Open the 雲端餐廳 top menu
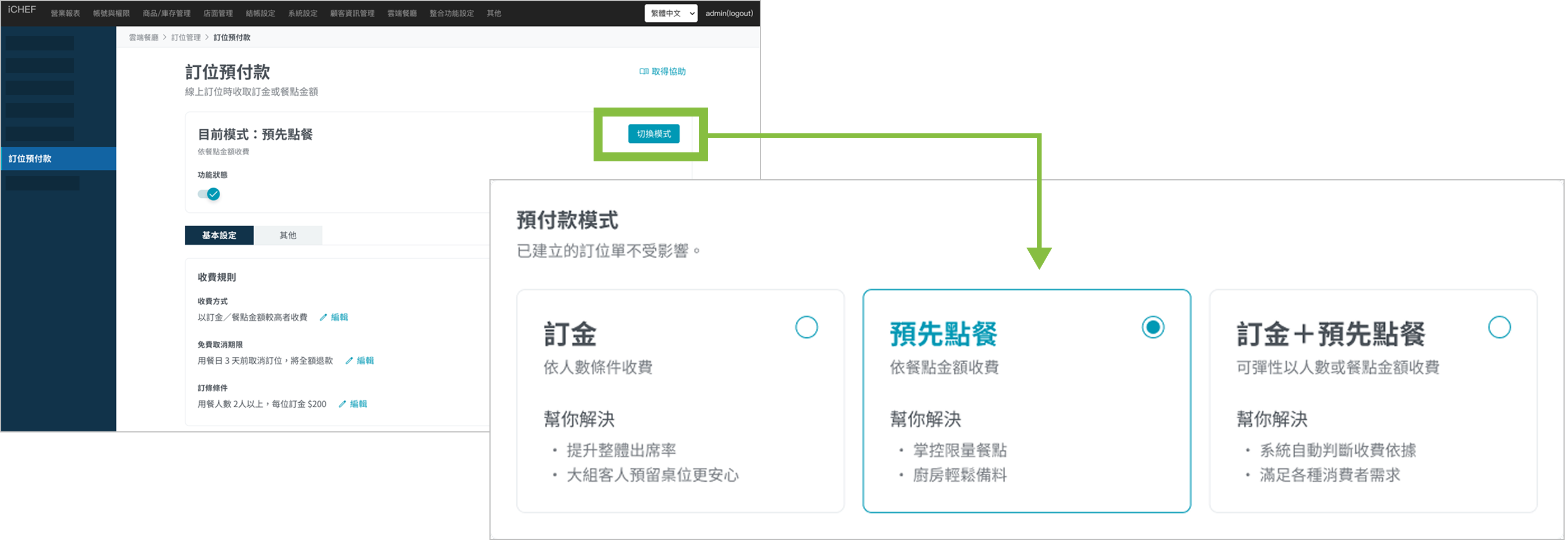This screenshot has height=540, width=1568. tap(402, 13)
